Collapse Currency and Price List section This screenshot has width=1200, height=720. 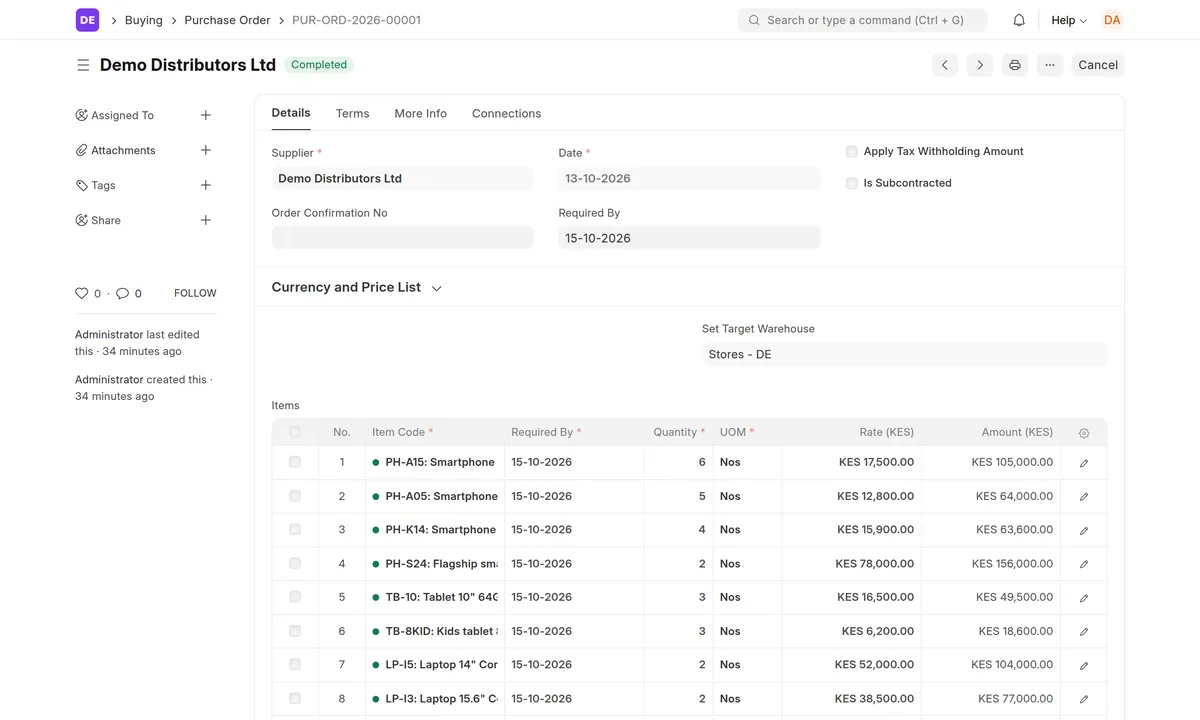[357, 287]
